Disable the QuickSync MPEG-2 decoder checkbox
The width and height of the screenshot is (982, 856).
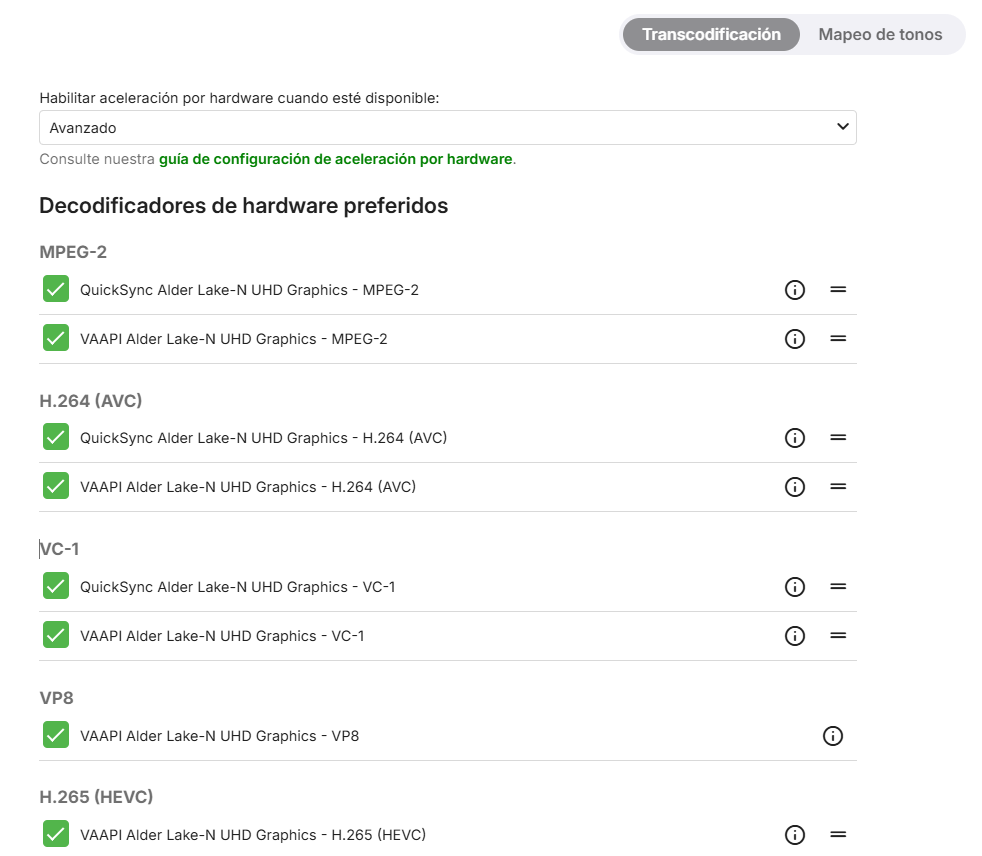point(56,289)
